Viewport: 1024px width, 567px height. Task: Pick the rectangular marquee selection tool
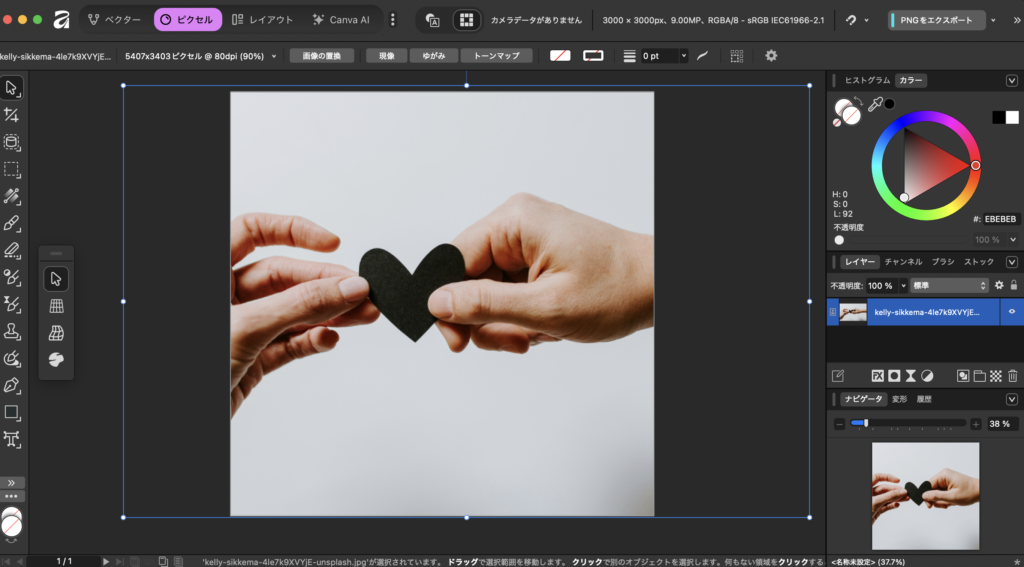pyautogui.click(x=12, y=169)
